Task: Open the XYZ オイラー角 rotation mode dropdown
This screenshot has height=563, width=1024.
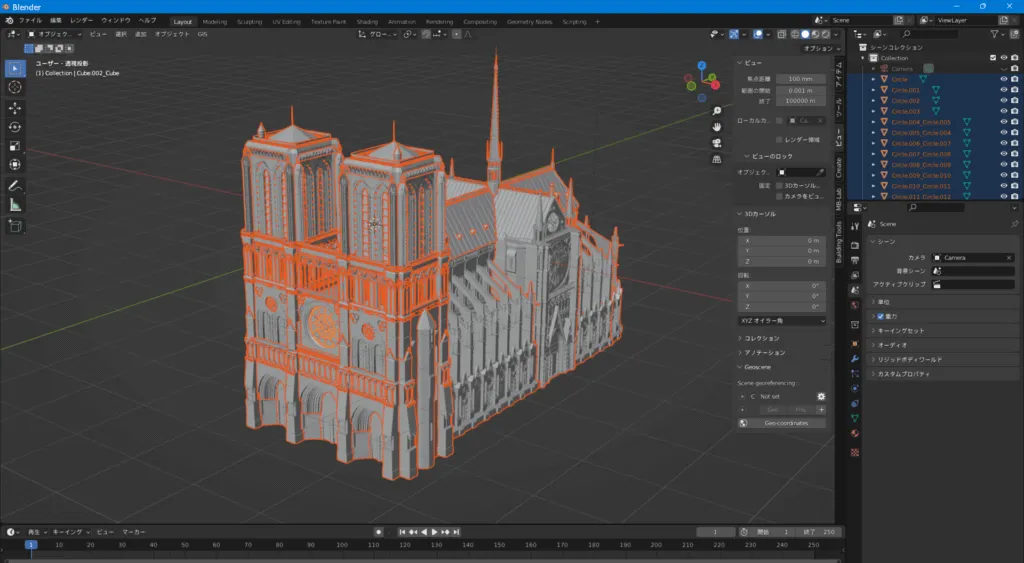Action: click(782, 321)
